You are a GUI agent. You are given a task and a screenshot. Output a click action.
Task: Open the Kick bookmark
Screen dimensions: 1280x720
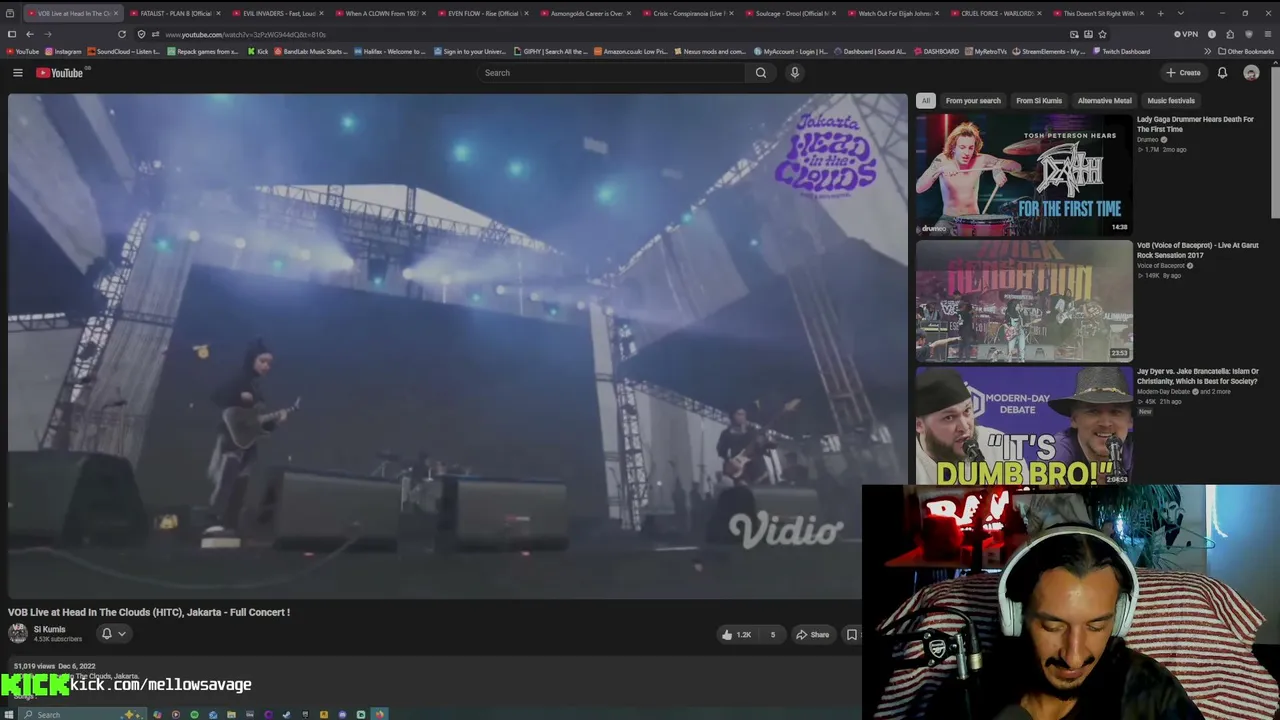click(258, 51)
